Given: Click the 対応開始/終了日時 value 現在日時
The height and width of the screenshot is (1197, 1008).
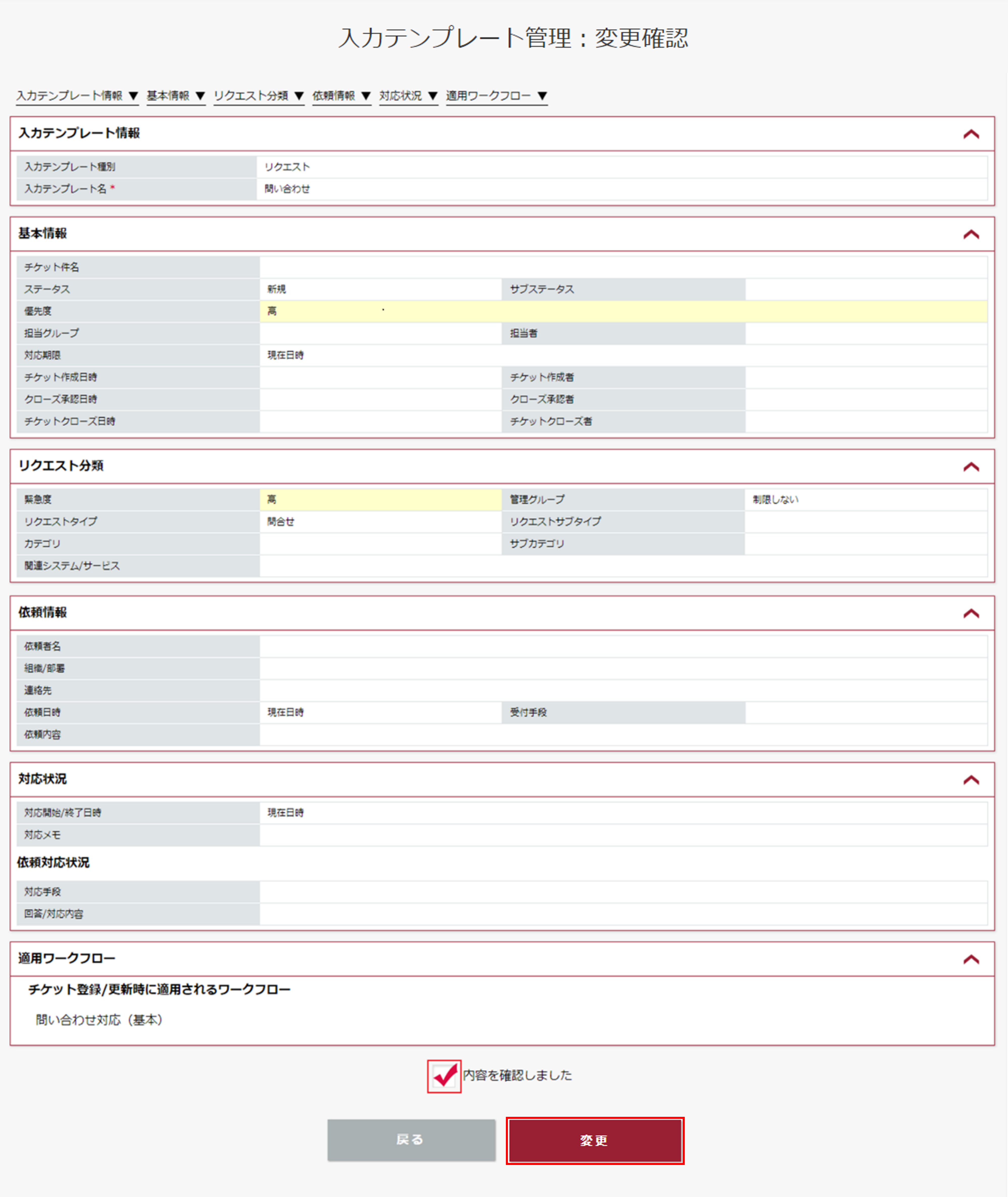Looking at the screenshot, I should [x=285, y=812].
